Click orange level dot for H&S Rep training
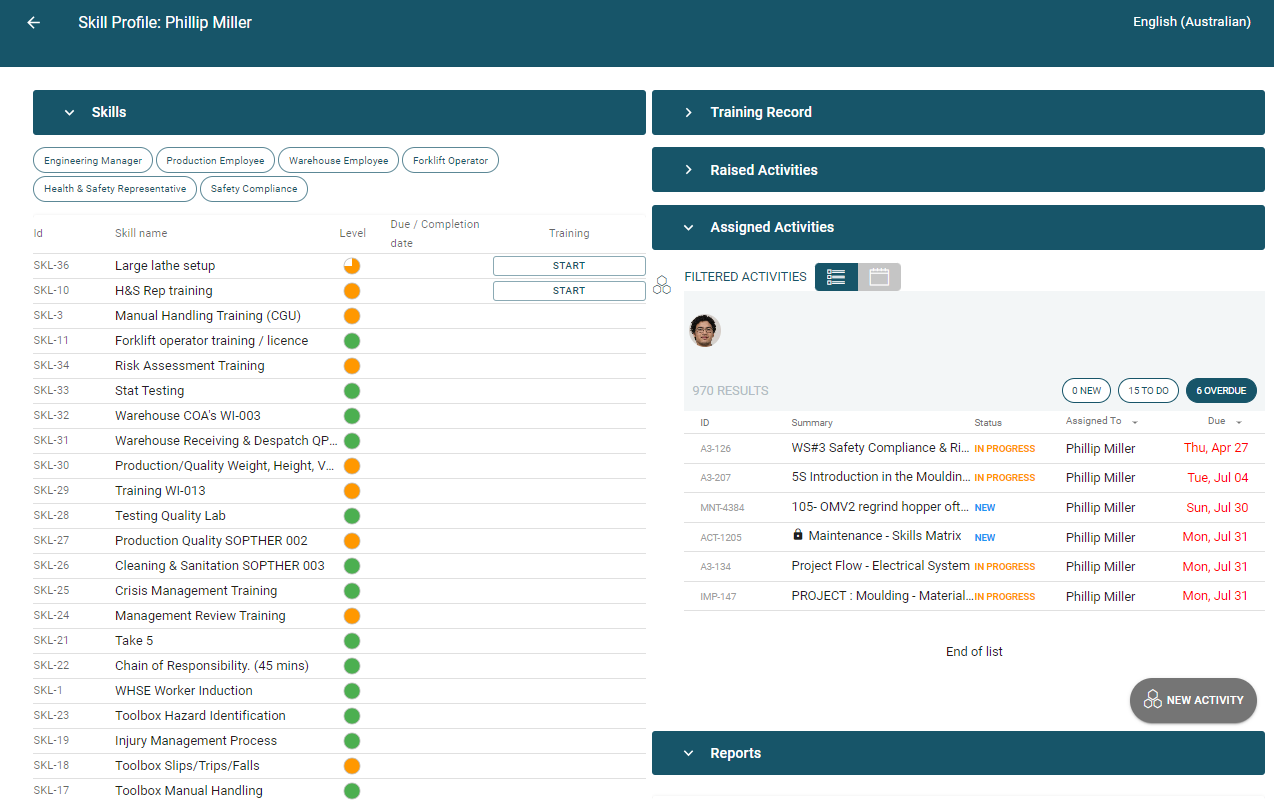The height and width of the screenshot is (803, 1274). tap(352, 291)
